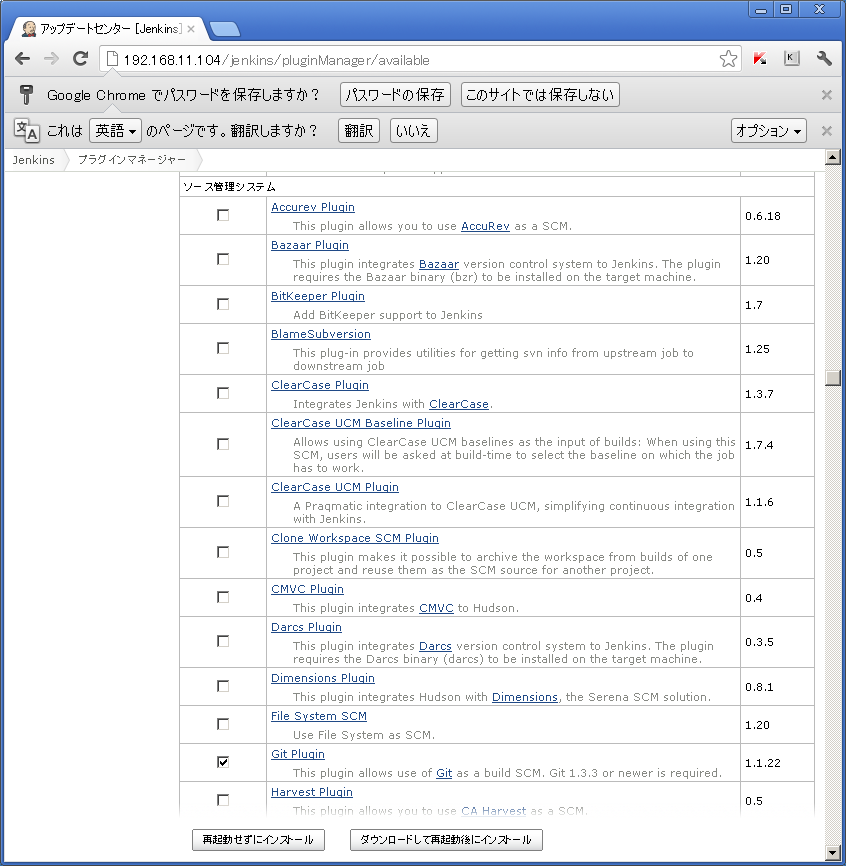
Task: Tick the Clone Workspace SCM Plugin checkbox
Action: click(x=223, y=553)
